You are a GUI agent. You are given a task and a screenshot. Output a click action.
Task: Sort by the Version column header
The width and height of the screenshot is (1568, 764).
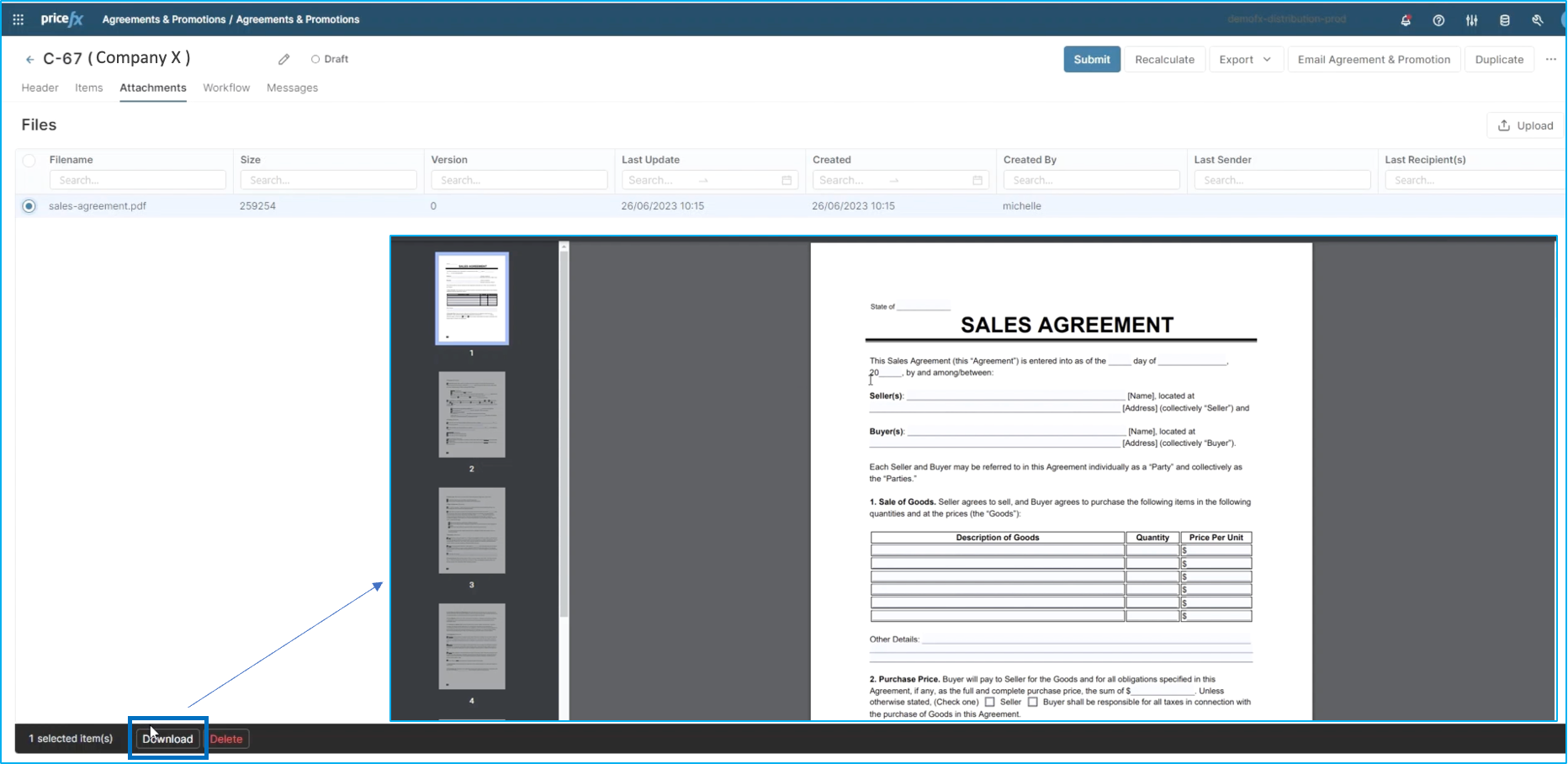(x=449, y=160)
